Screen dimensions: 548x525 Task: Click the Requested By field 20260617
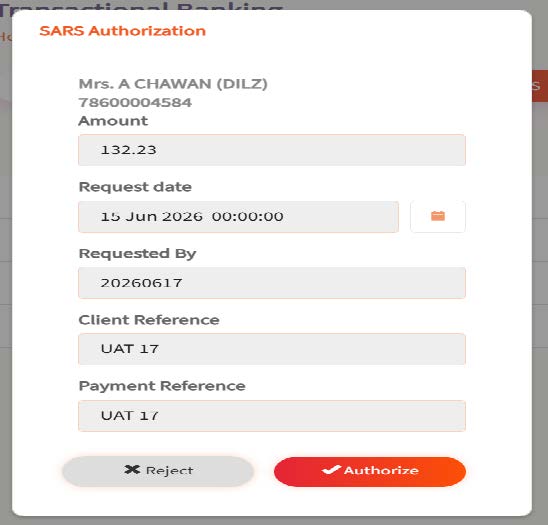(272, 283)
